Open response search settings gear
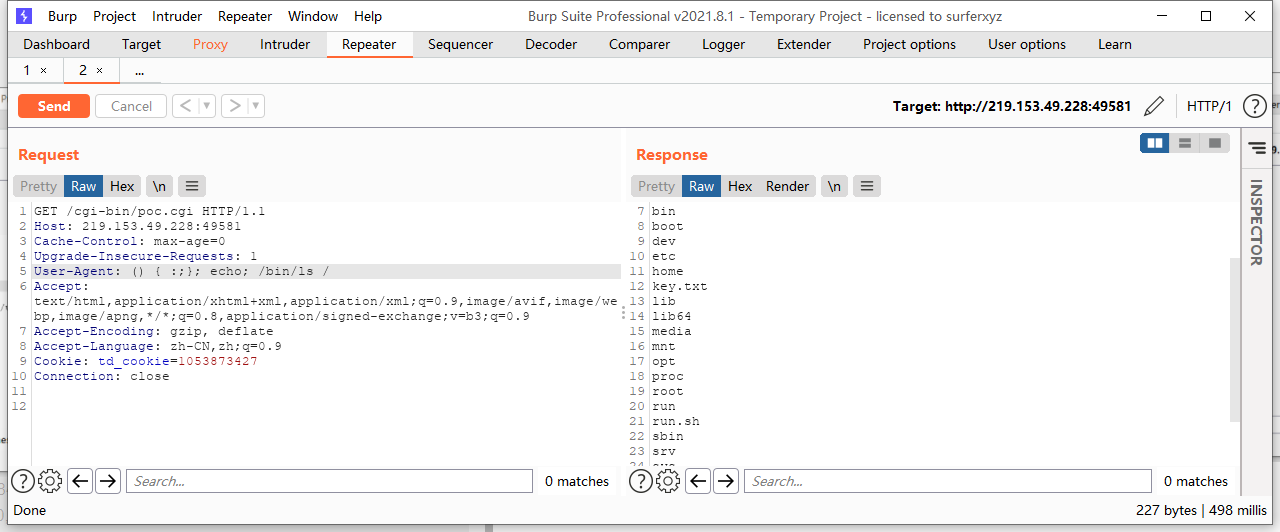The height and width of the screenshot is (532, 1280). click(668, 481)
